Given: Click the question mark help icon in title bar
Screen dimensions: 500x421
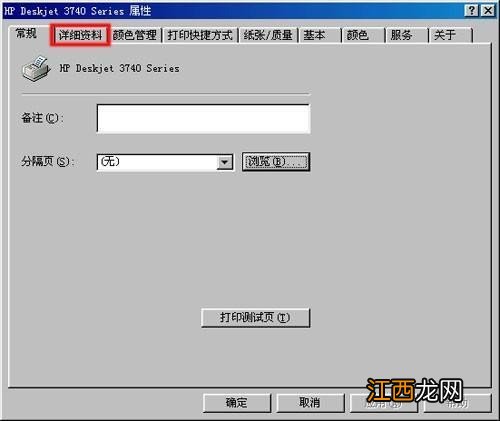Looking at the screenshot, I should point(472,11).
